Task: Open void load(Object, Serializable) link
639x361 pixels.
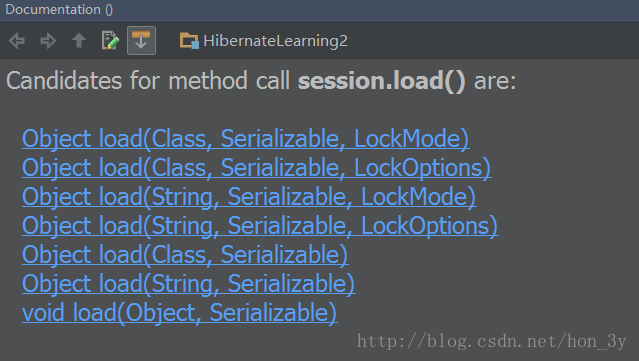Action: tap(180, 313)
